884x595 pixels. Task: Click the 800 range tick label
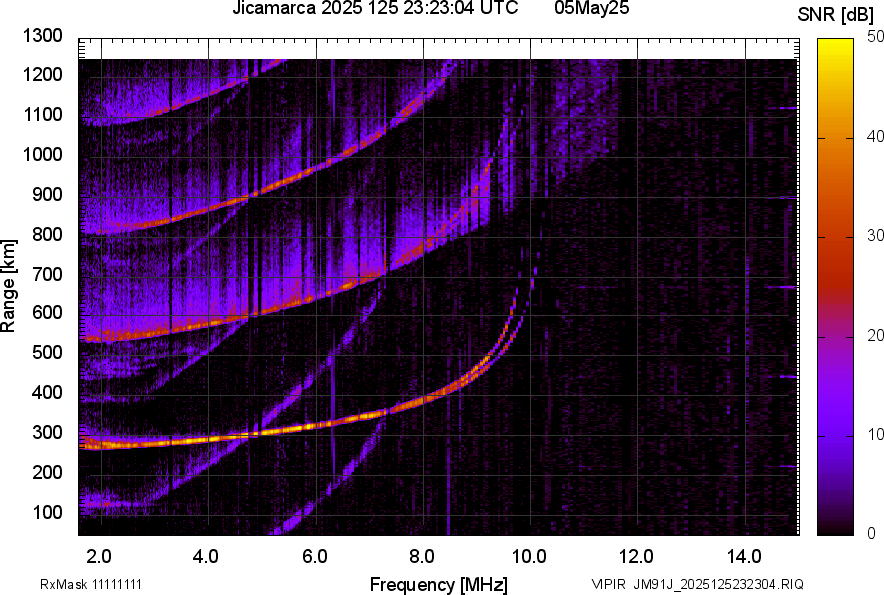click(x=47, y=233)
